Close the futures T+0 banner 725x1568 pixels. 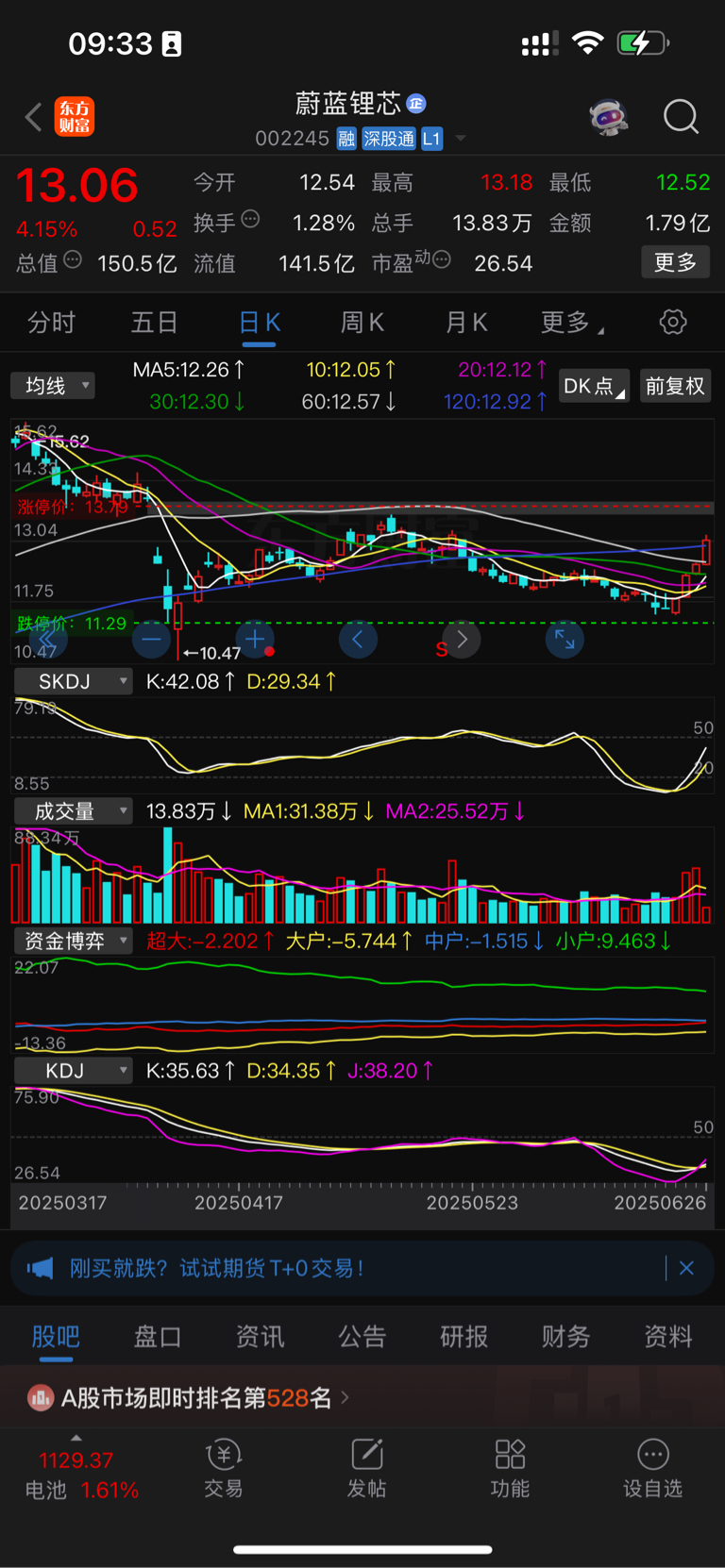686,1268
